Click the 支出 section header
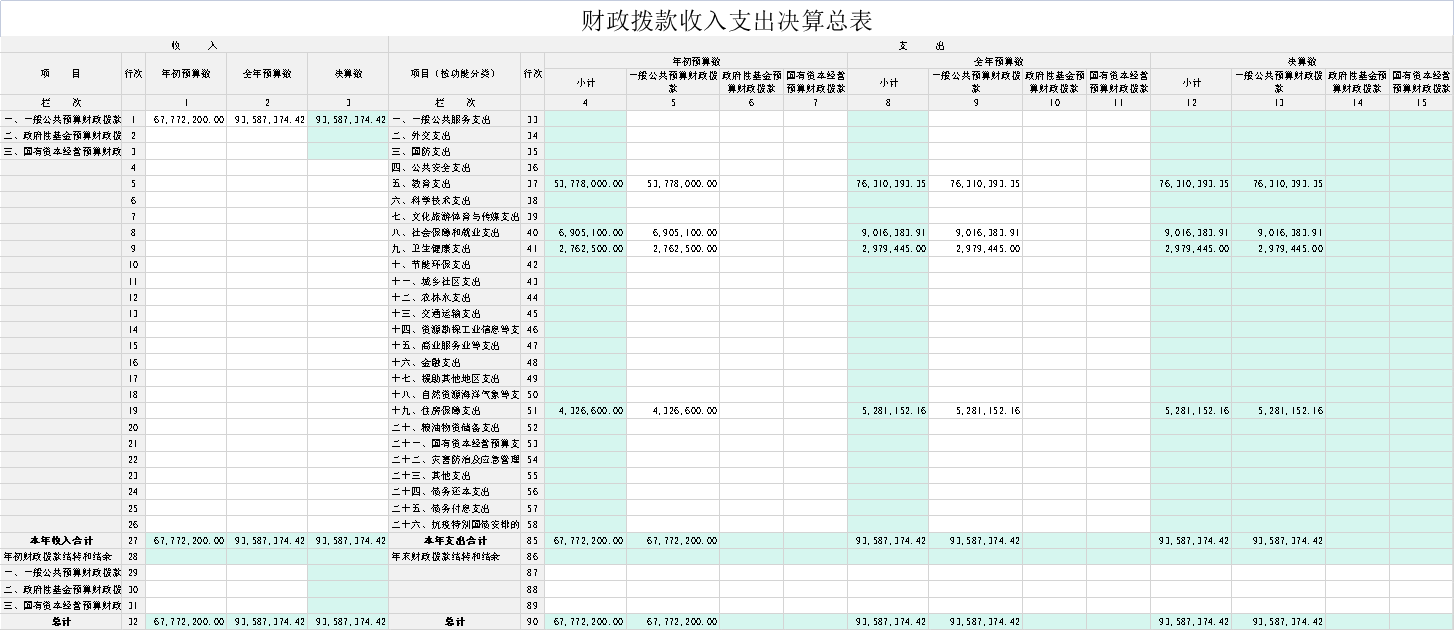Screen dimensions: 1455x631 tap(920, 45)
